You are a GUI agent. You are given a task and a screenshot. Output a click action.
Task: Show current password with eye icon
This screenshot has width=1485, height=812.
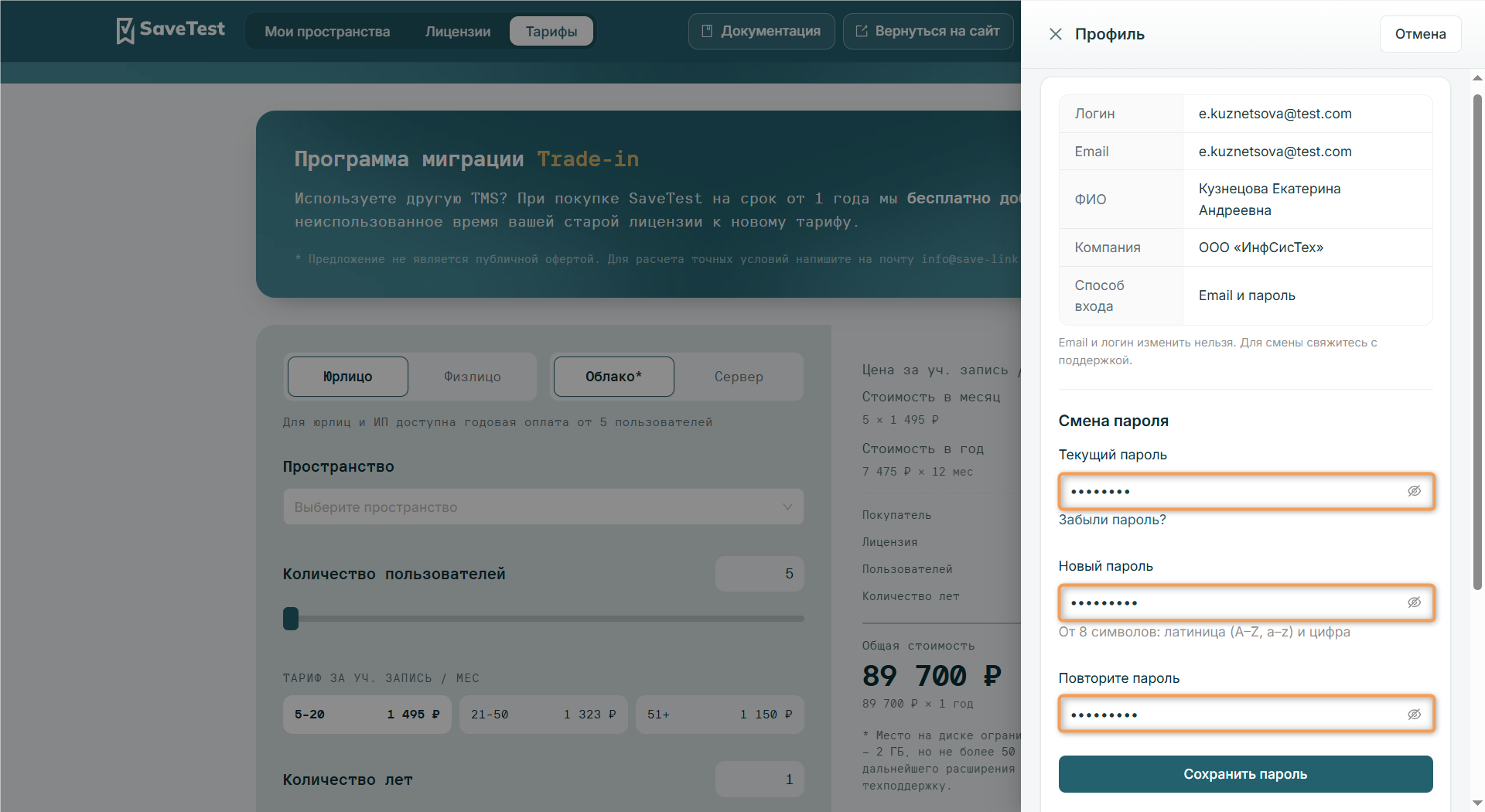click(x=1414, y=491)
